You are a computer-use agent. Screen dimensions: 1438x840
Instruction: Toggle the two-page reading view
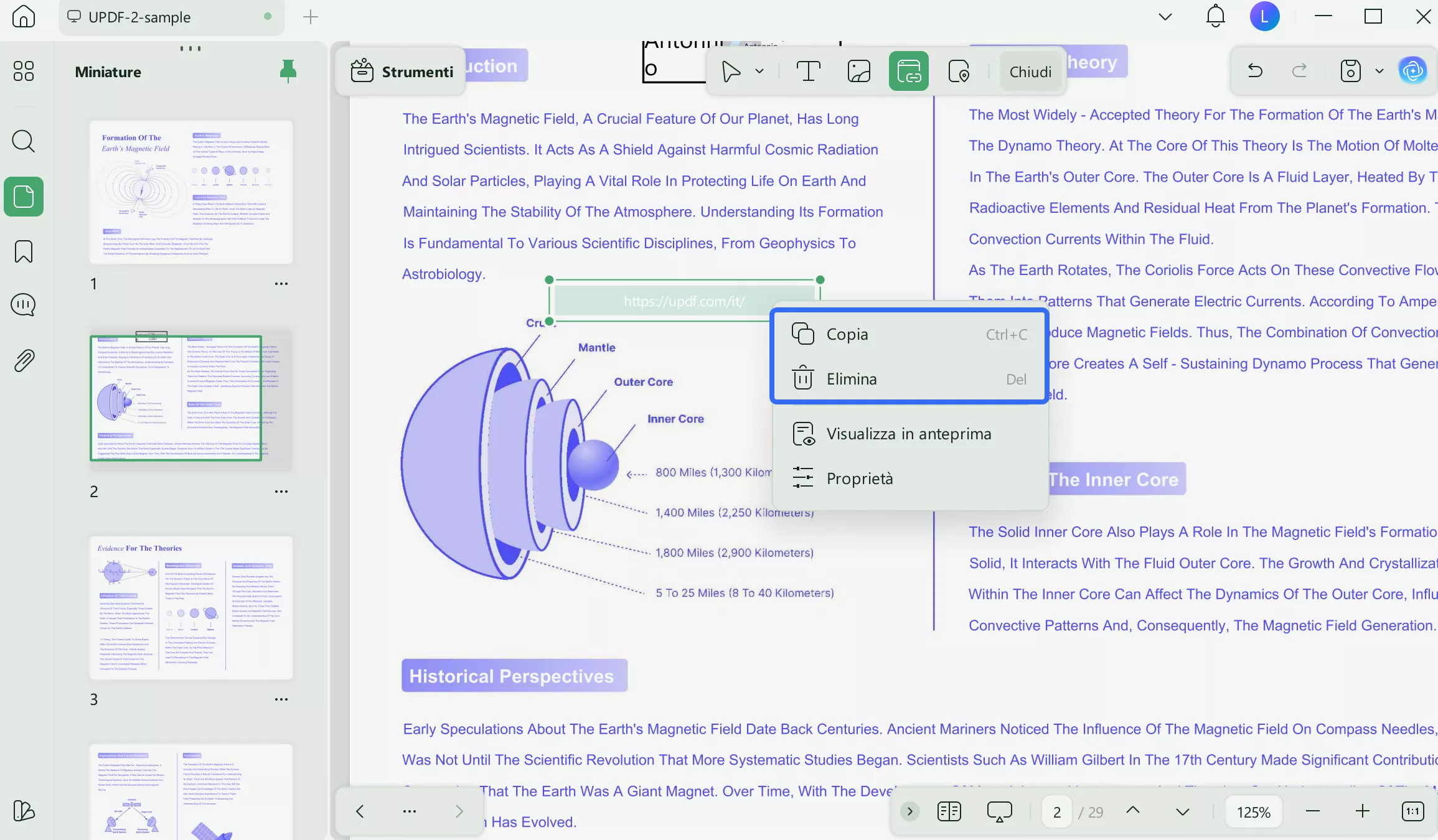(x=949, y=811)
